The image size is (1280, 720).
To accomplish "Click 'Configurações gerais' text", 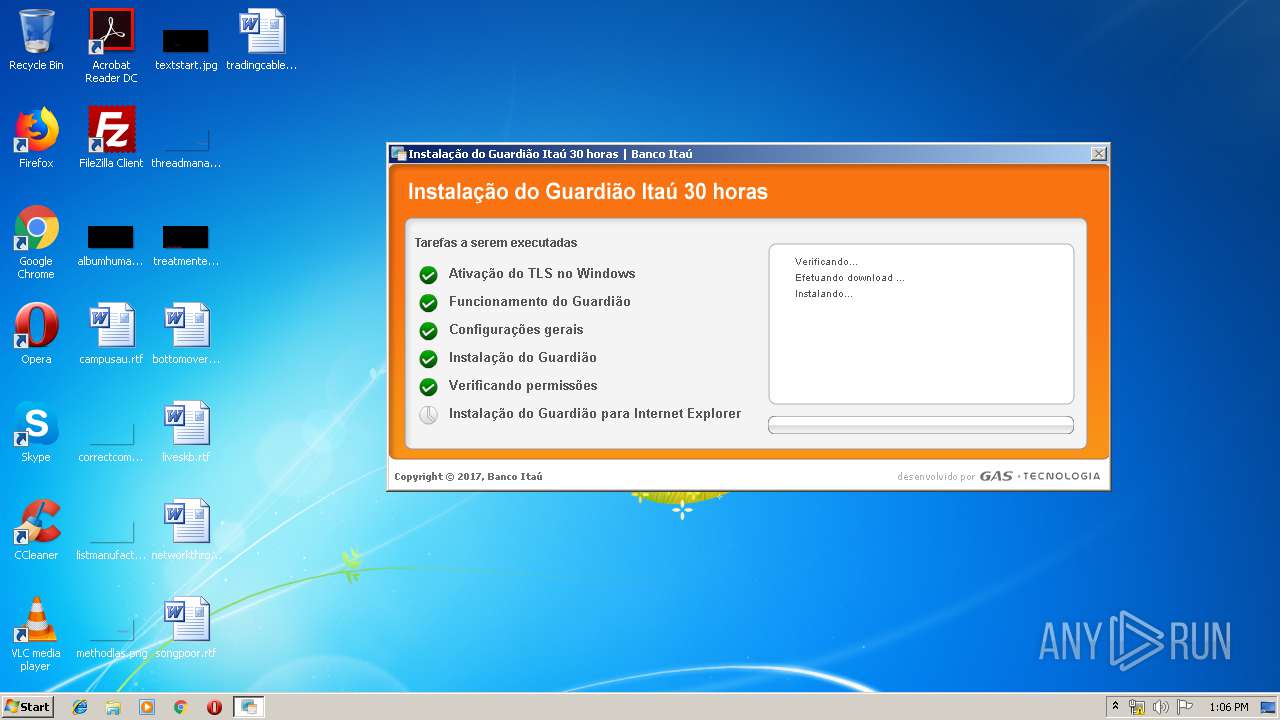I will pos(516,330).
